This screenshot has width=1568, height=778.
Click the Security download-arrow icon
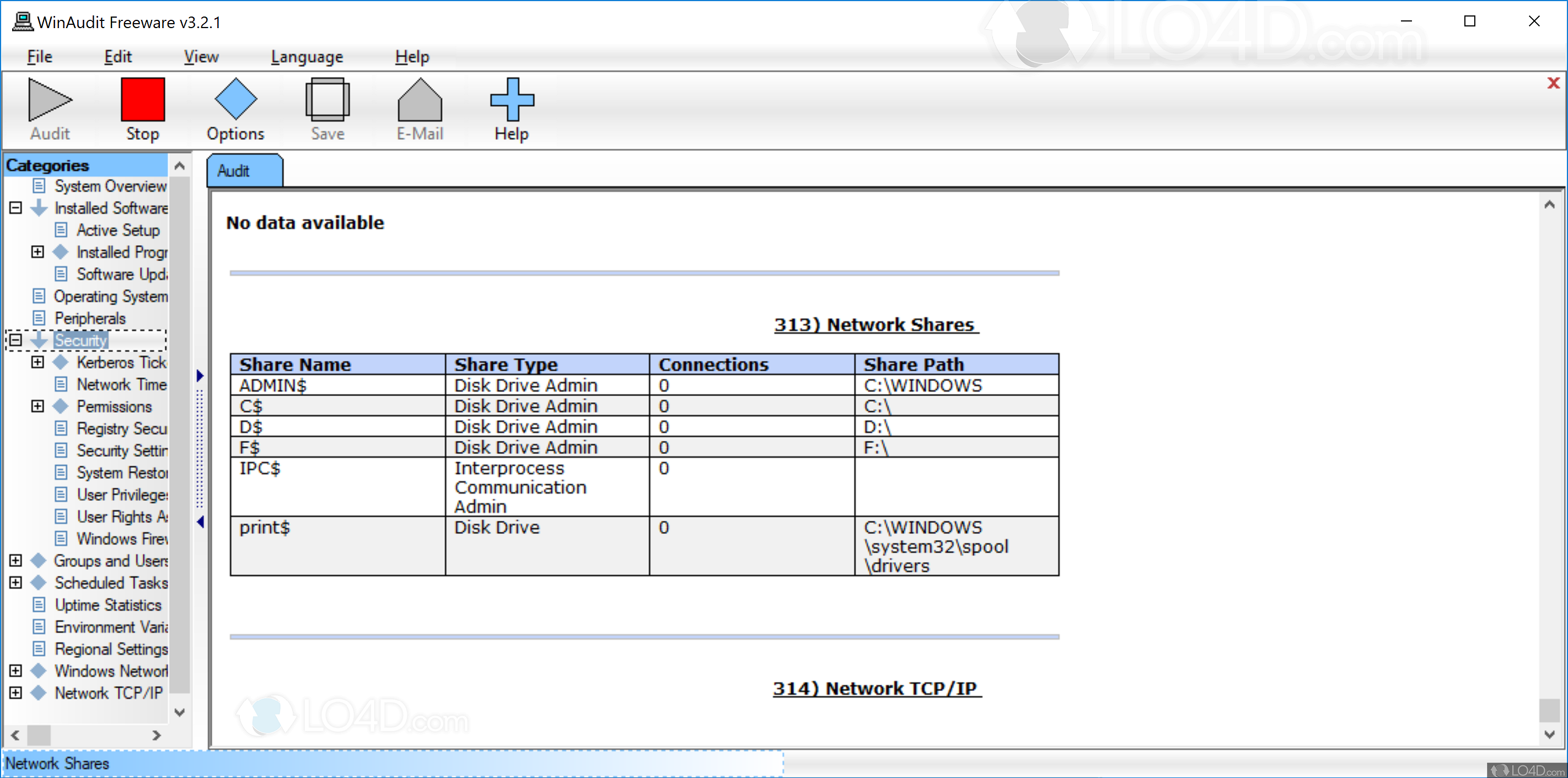click(39, 340)
